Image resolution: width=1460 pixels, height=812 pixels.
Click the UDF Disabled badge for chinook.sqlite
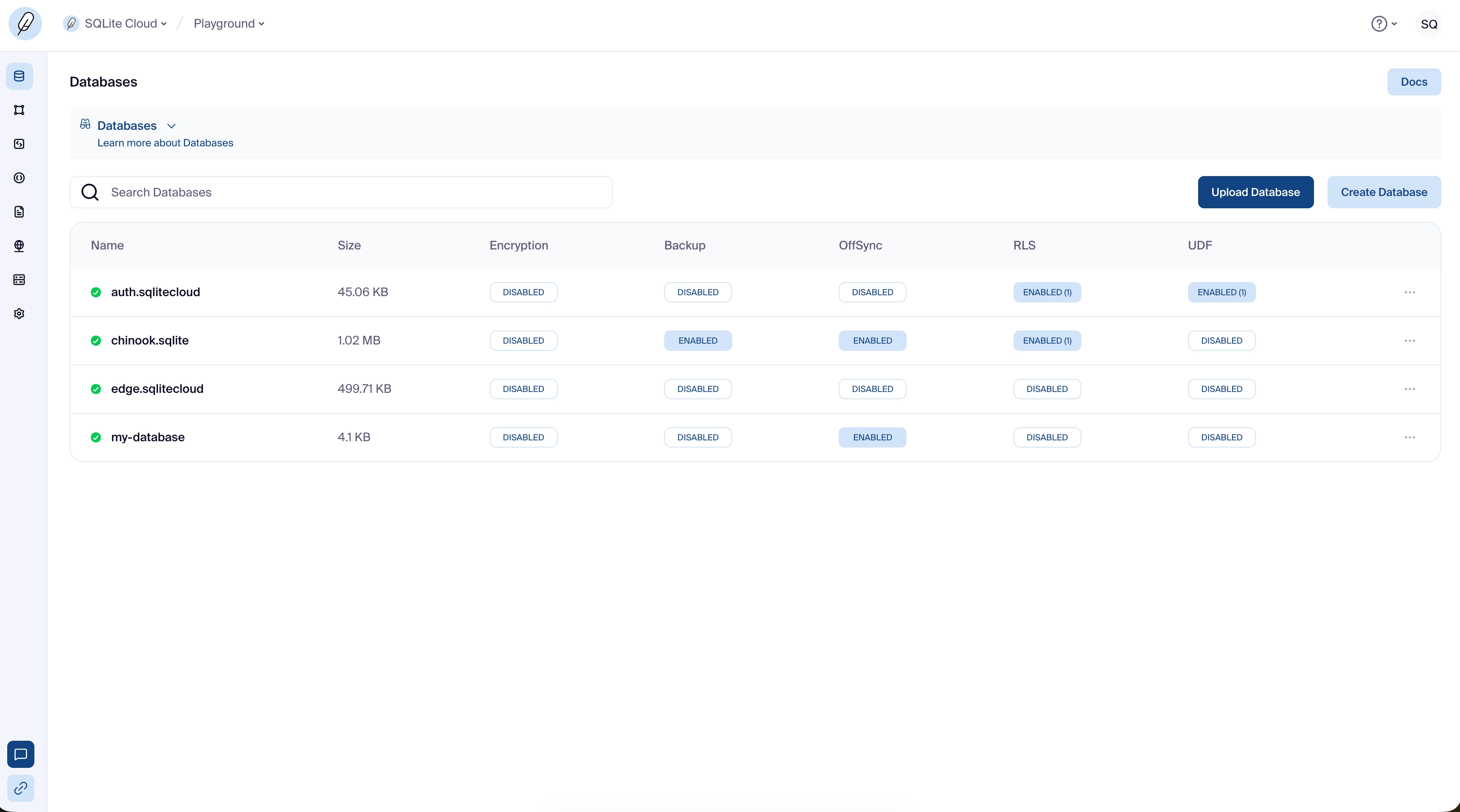(1221, 341)
